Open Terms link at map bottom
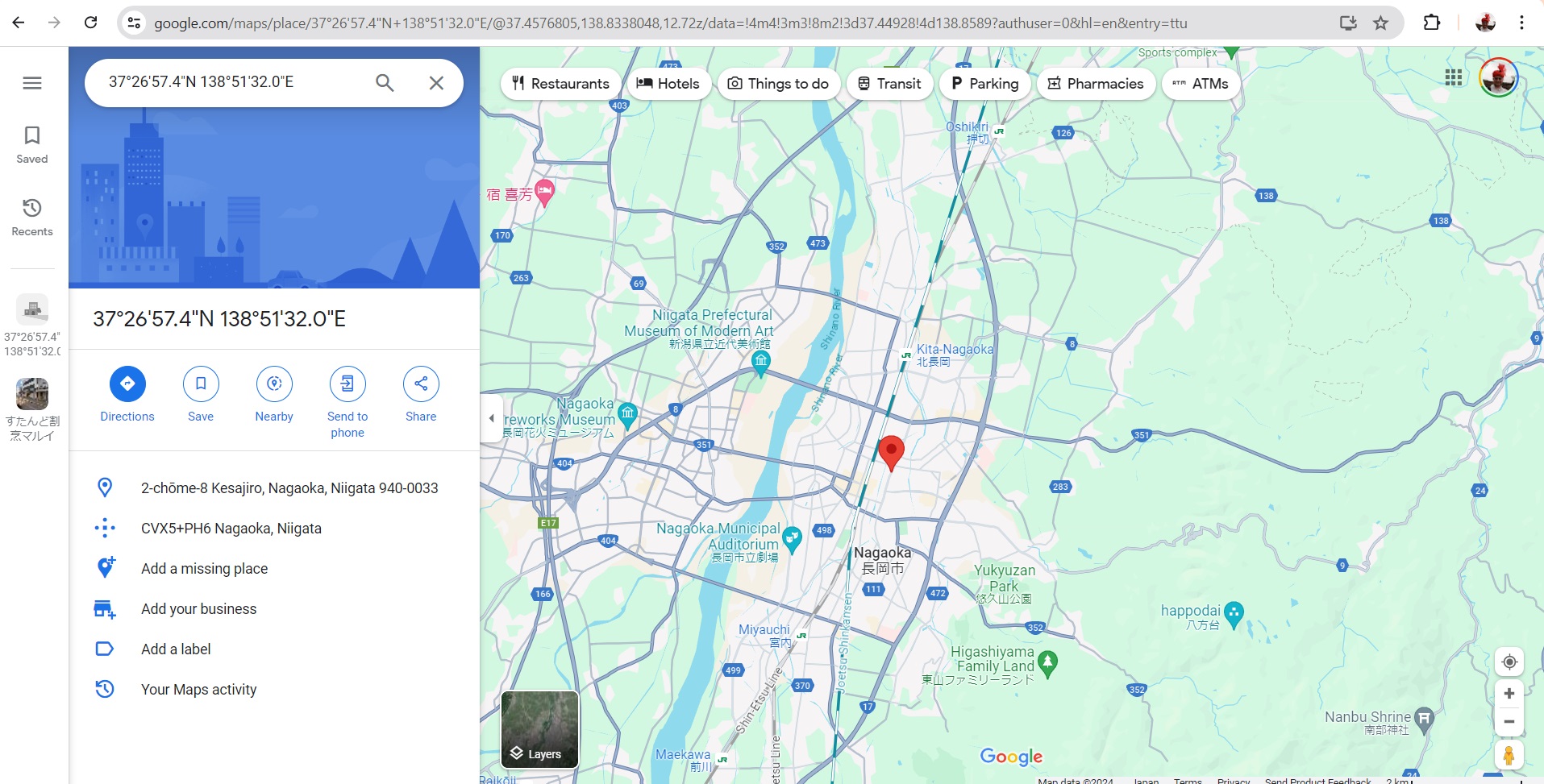 click(x=1188, y=780)
